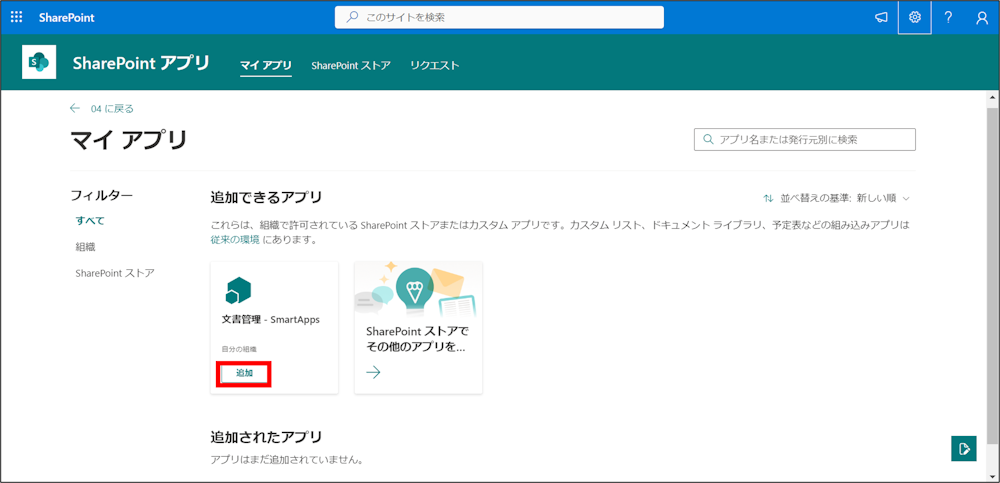Select the マイ アプリ tab
Screen dimensions: 1000x483
(x=266, y=66)
